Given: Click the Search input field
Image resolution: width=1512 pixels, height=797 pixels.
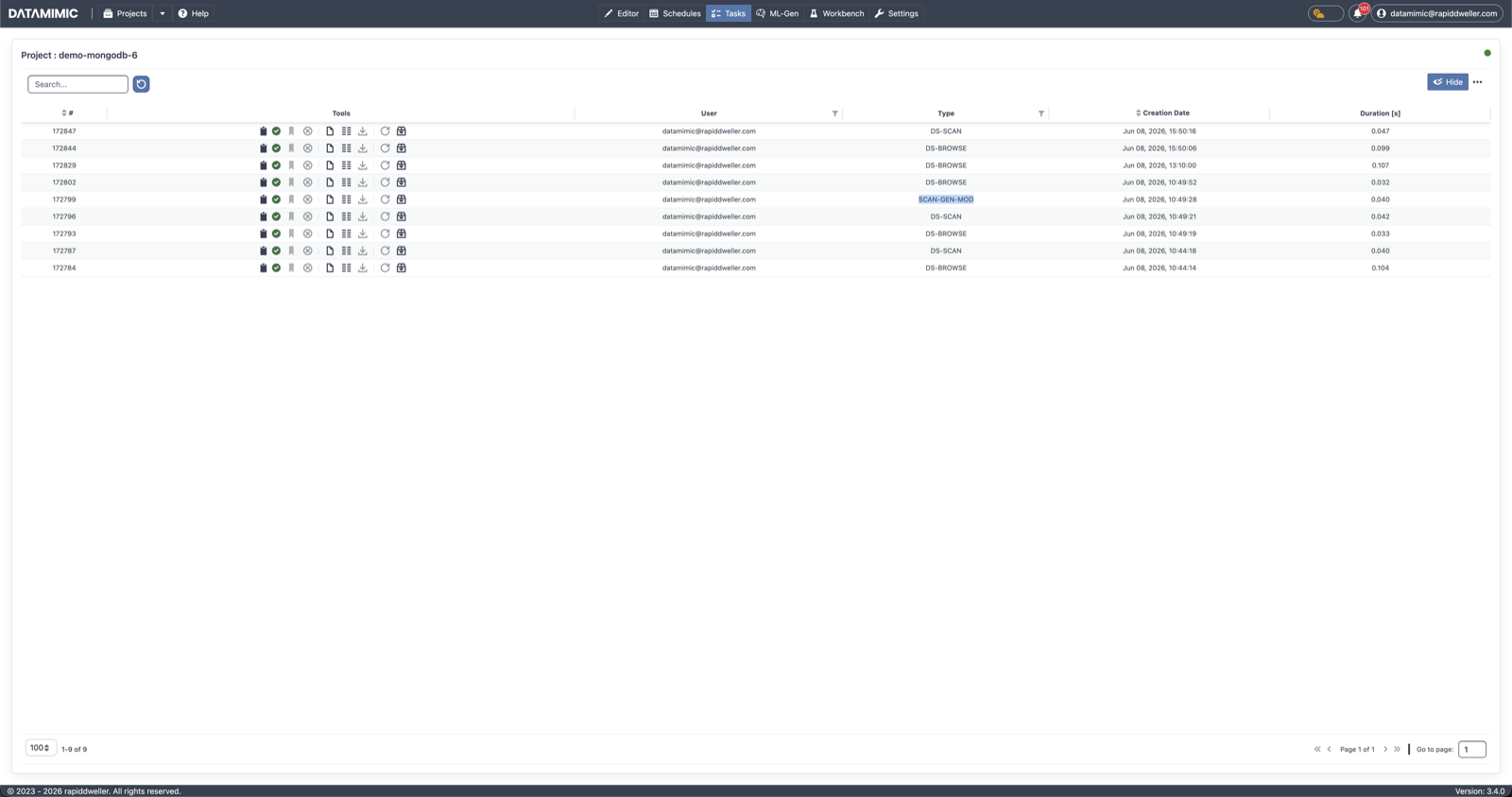Looking at the screenshot, I should click(77, 84).
